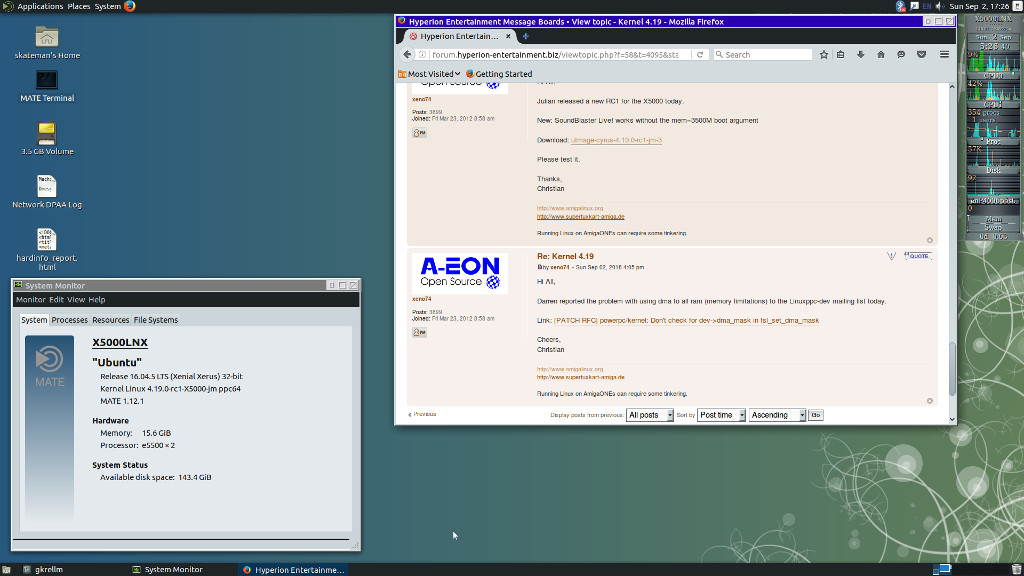Image resolution: width=1024 pixels, height=576 pixels.
Task: Select the System tab in System Monitor
Action: (34, 320)
